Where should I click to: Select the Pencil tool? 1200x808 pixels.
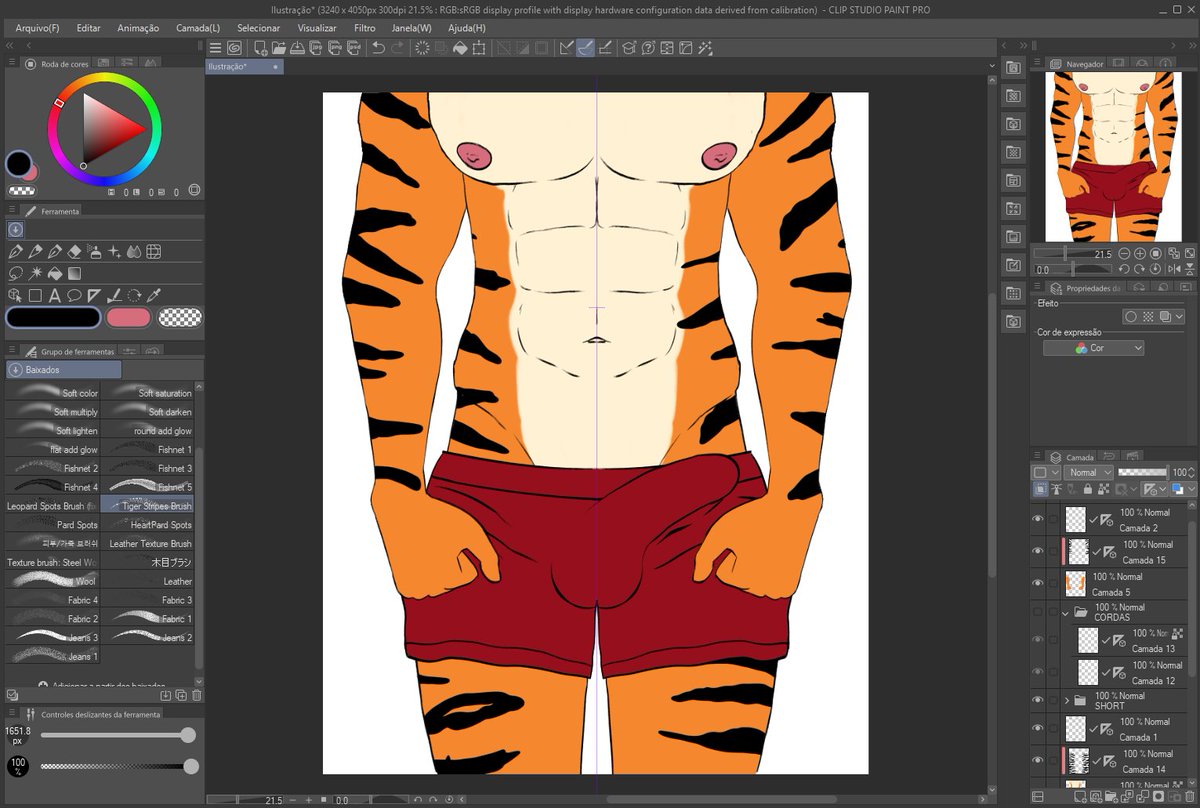tap(36, 252)
